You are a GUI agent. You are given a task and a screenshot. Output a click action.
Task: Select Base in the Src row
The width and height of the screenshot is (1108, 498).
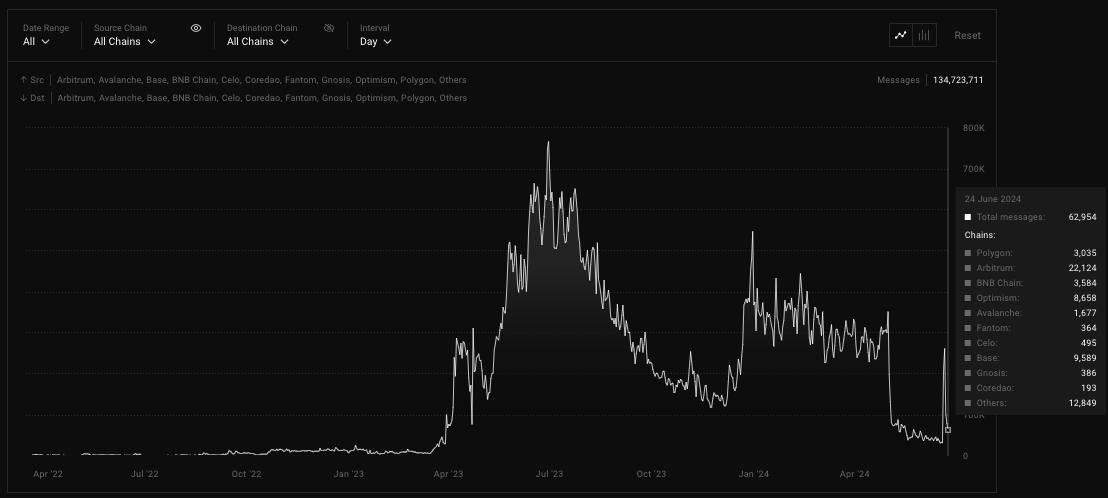(156, 80)
